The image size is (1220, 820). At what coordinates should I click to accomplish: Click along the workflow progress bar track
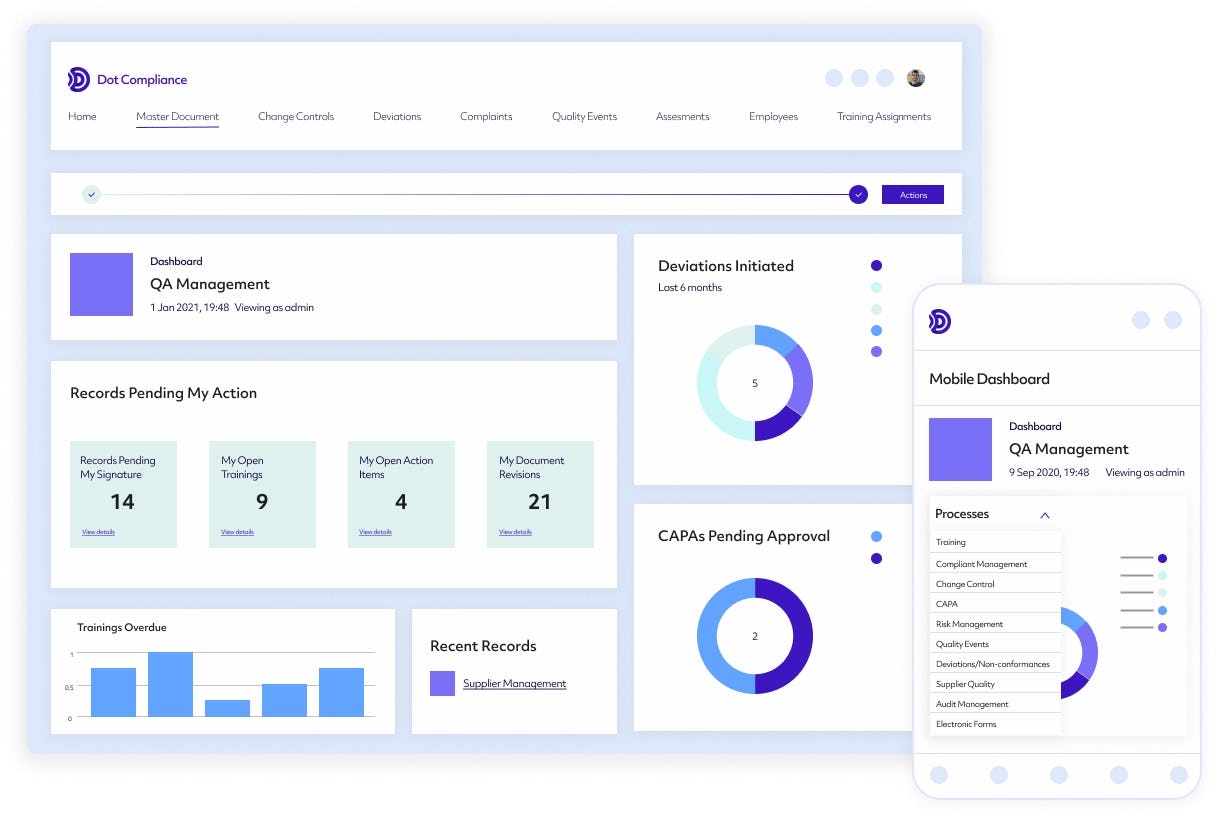(x=475, y=194)
